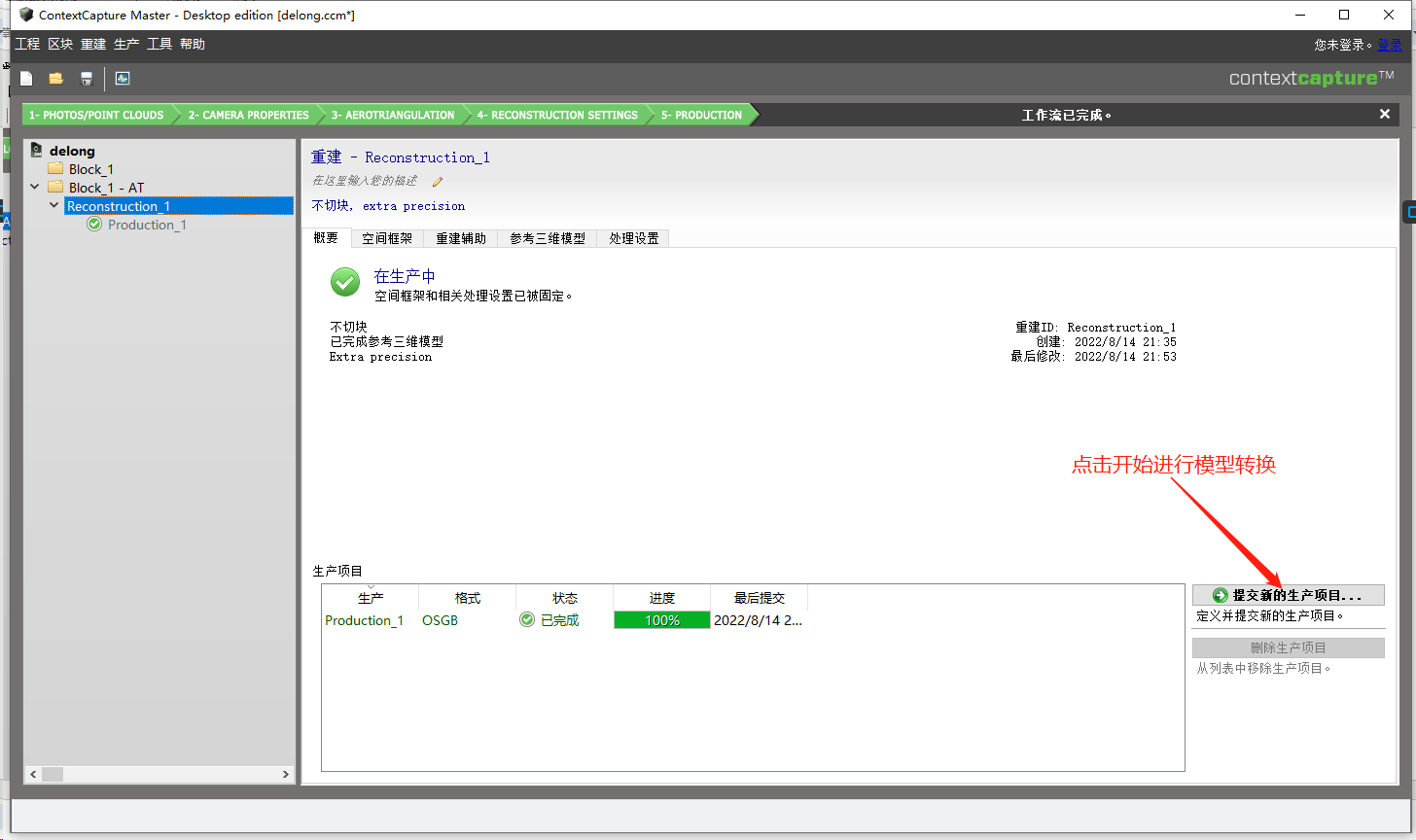Viewport: 1416px width, 840px height.
Task: Click 提交新的生产项目 button
Action: point(1289,595)
